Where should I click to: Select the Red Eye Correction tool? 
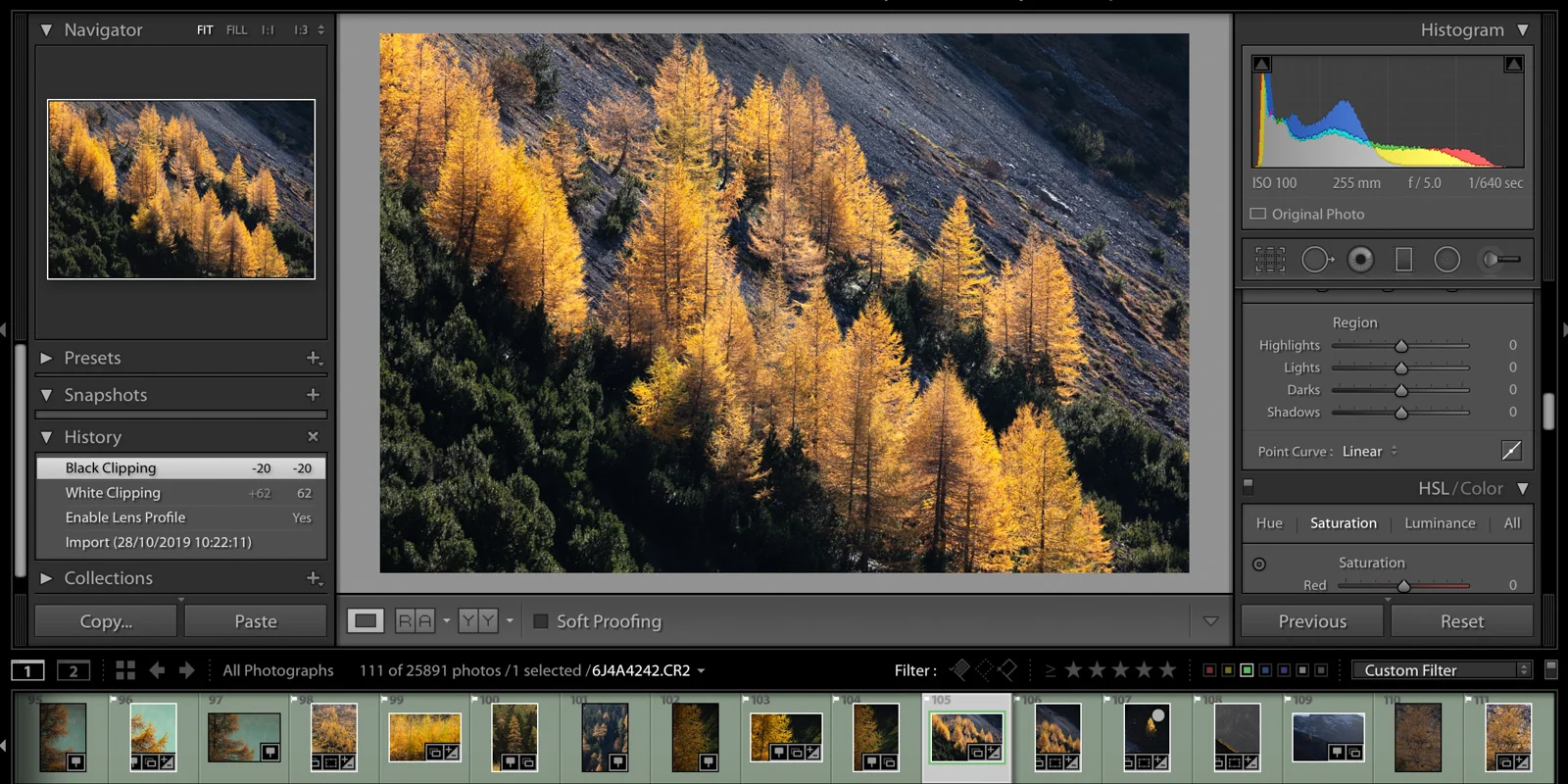[1360, 260]
